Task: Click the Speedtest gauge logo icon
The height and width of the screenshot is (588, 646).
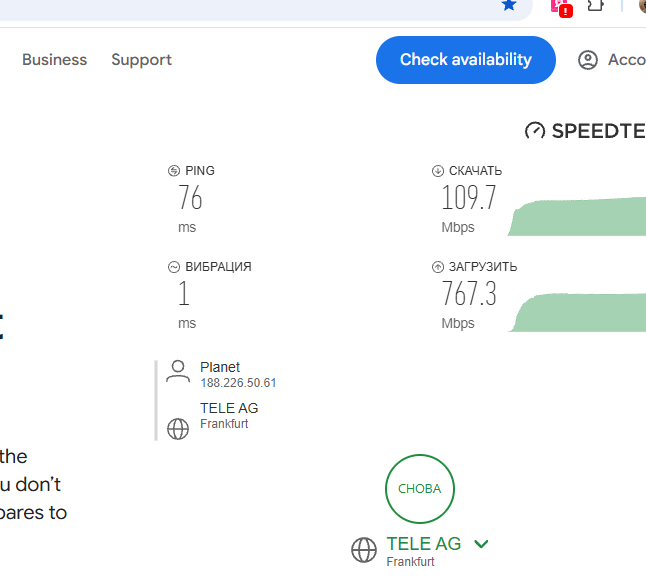Action: (535, 131)
